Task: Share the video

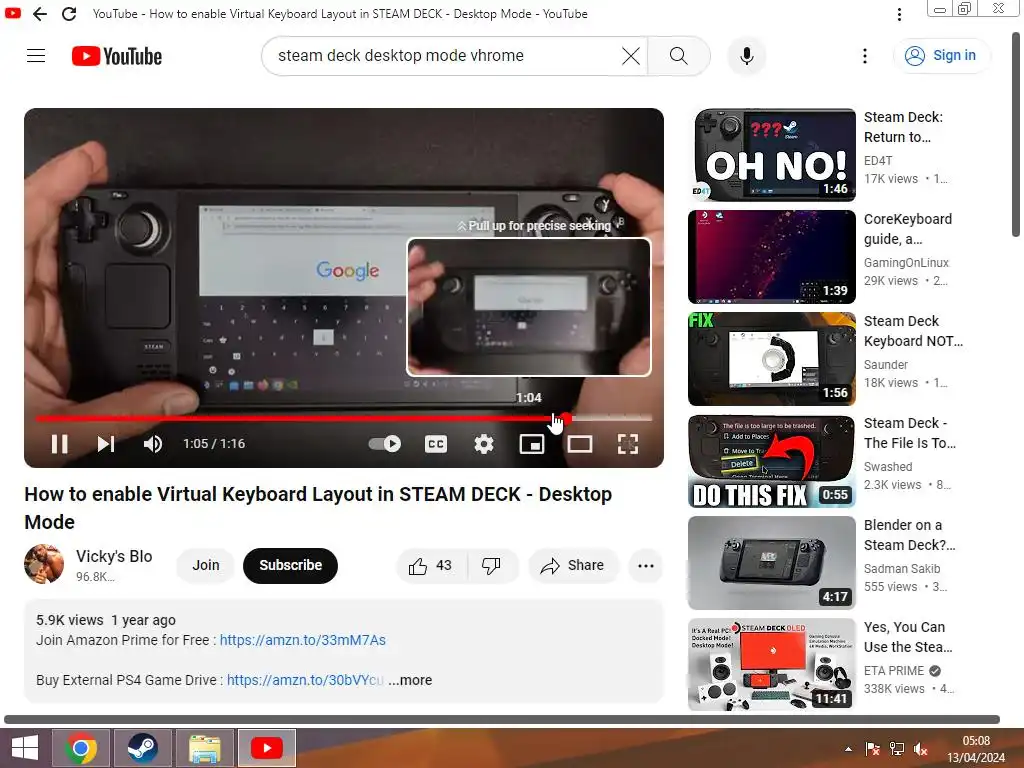Action: (573, 566)
